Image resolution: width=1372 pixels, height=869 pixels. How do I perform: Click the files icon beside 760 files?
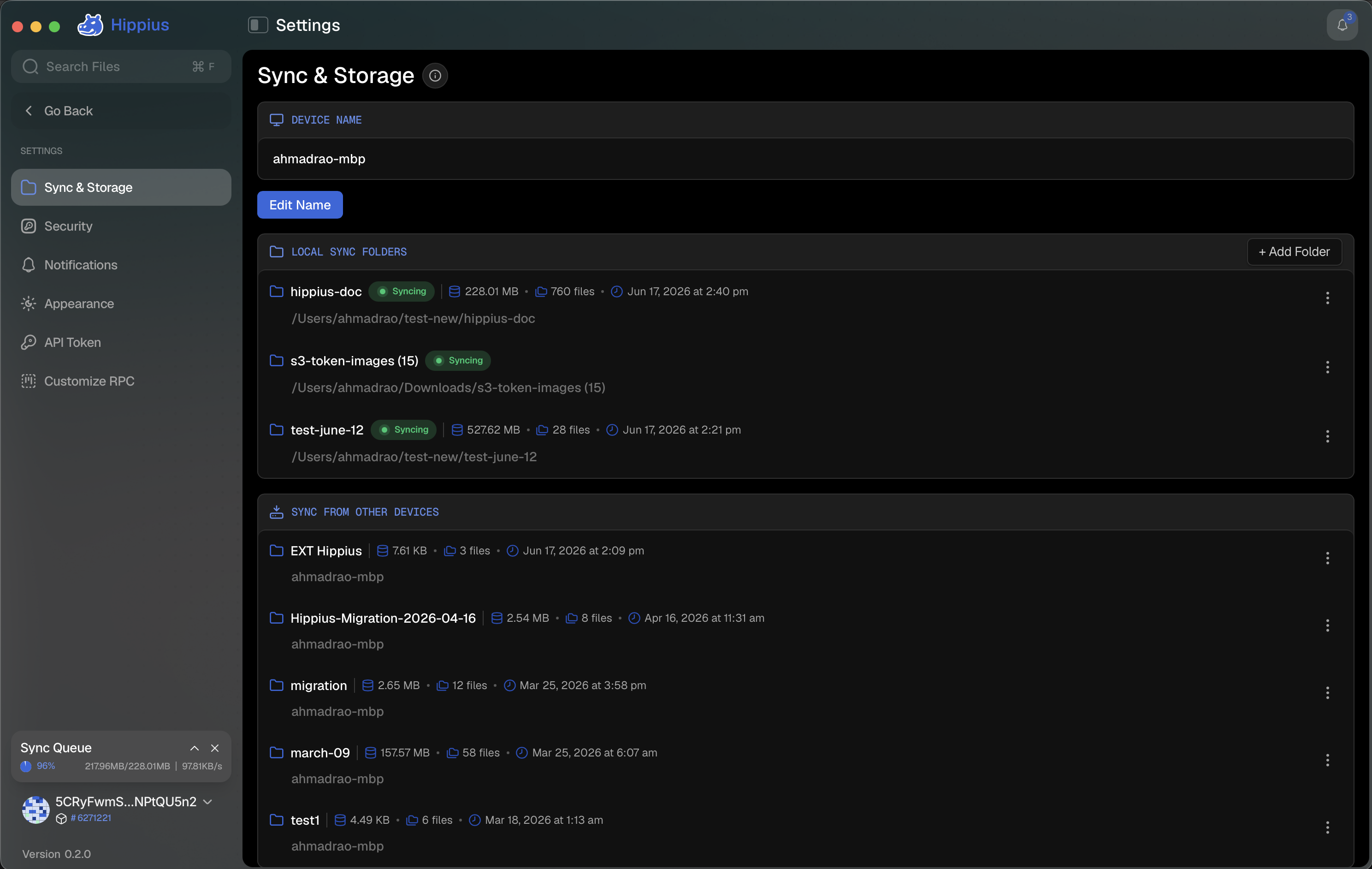(541, 292)
